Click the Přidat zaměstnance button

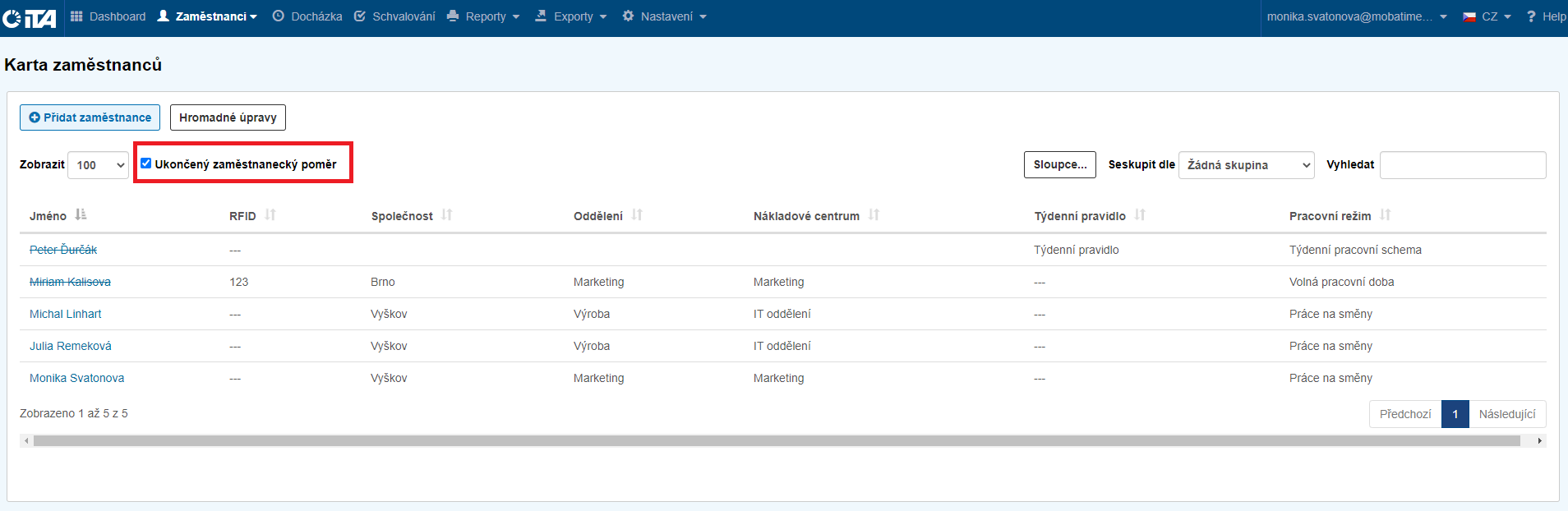pos(90,117)
